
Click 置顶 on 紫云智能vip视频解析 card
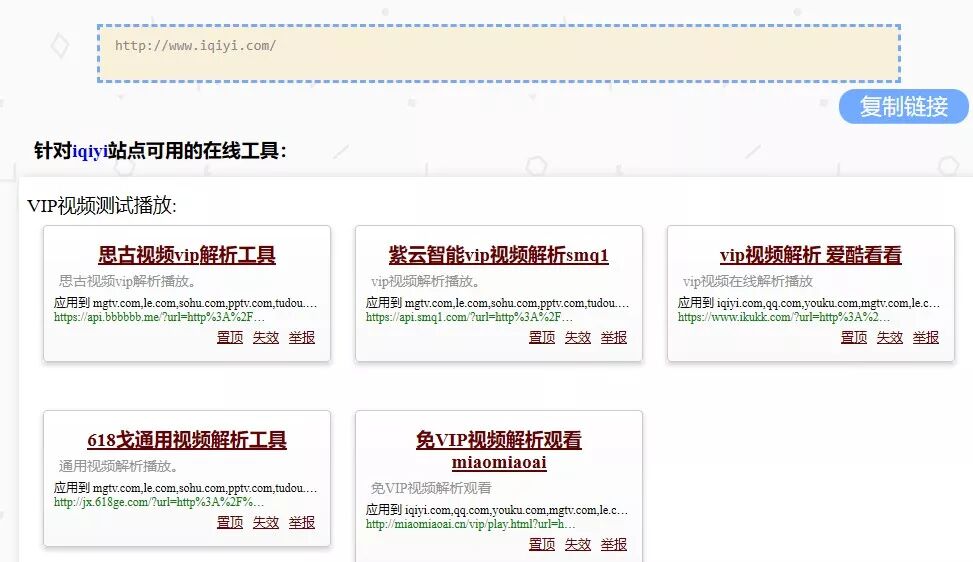[x=542, y=337]
